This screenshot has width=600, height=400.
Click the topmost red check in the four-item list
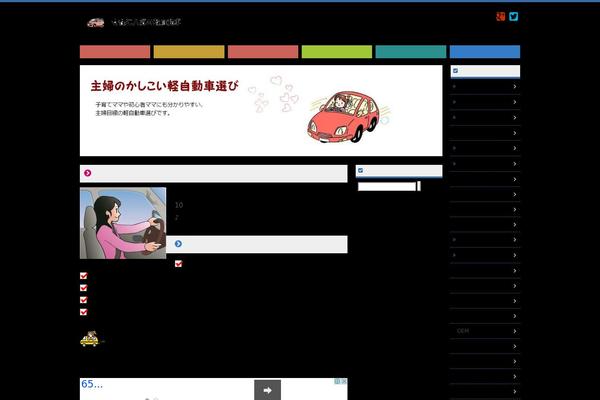point(83,276)
